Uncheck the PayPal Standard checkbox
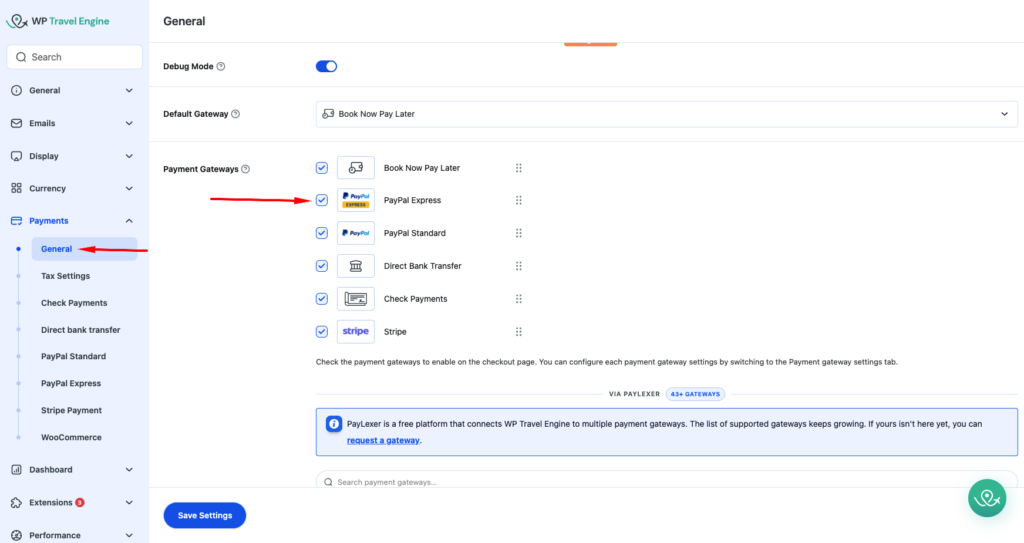This screenshot has height=543, width=1024. [x=322, y=233]
